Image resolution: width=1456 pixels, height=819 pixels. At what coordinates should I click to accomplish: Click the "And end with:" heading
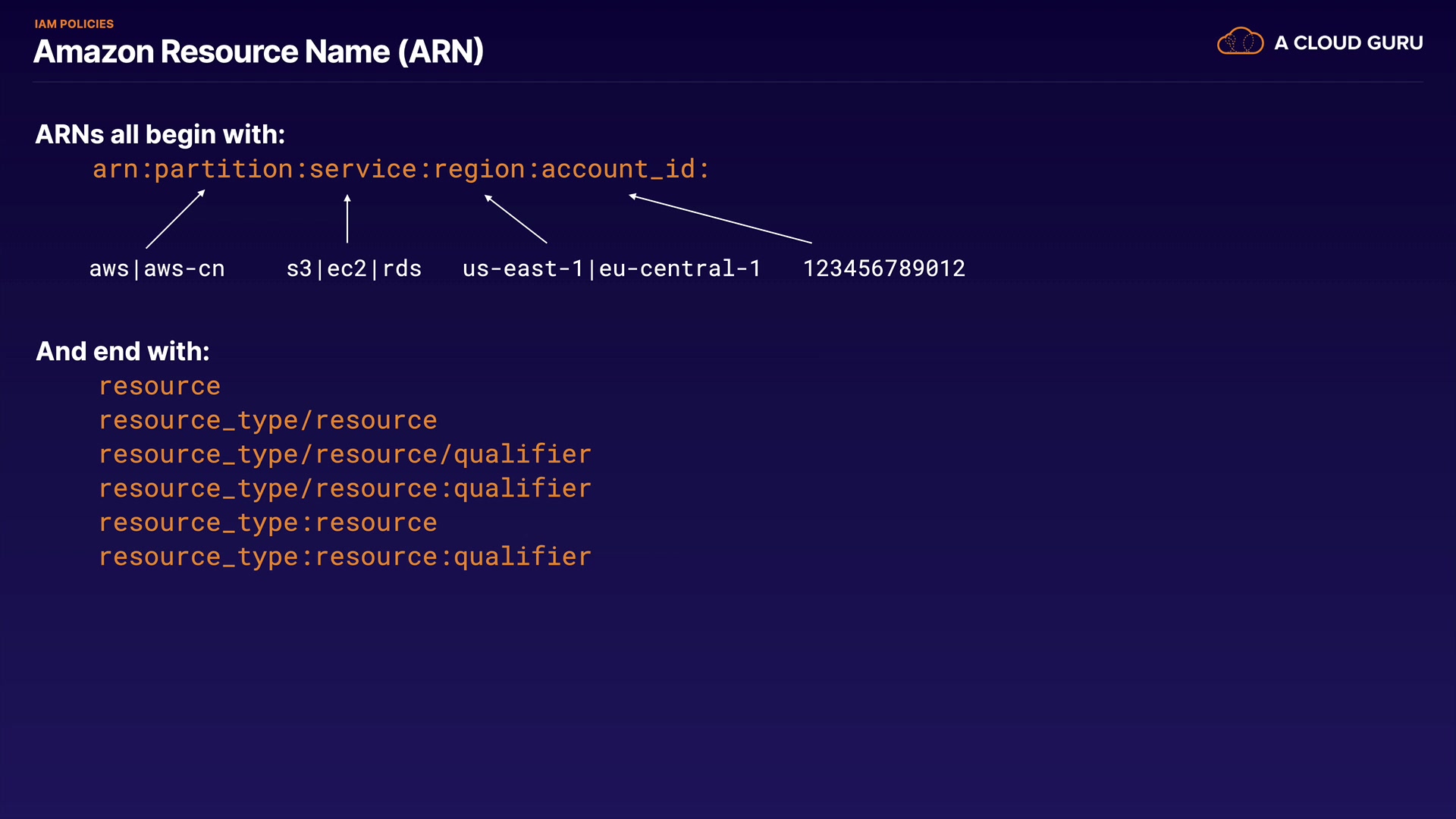click(123, 351)
